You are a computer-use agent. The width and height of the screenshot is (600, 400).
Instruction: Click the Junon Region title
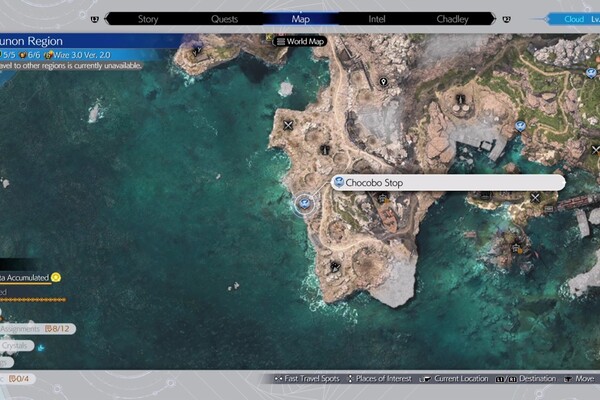click(31, 41)
